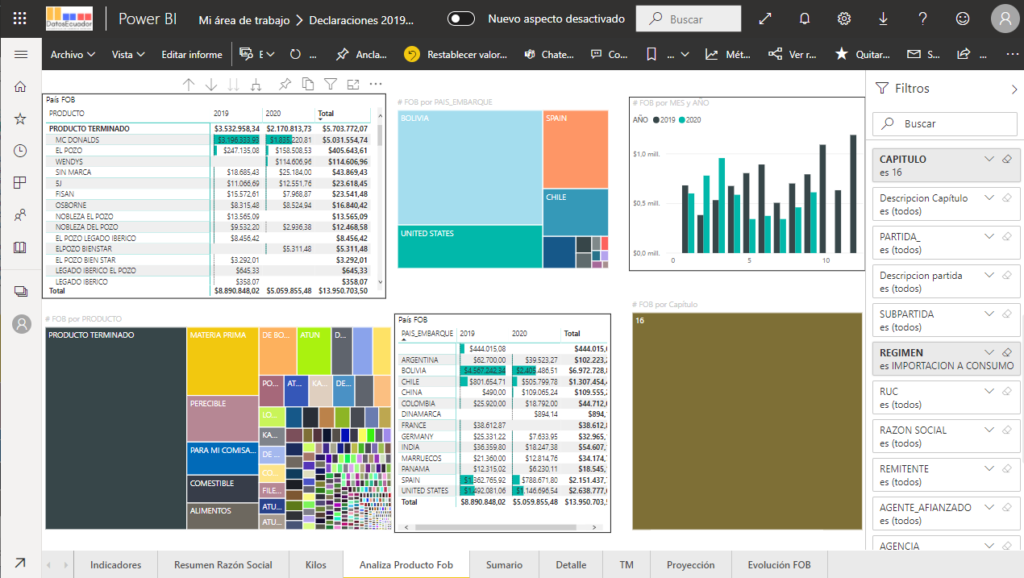Collapse the navigation hamburger menu
The height and width of the screenshot is (578, 1024).
tap(21, 54)
